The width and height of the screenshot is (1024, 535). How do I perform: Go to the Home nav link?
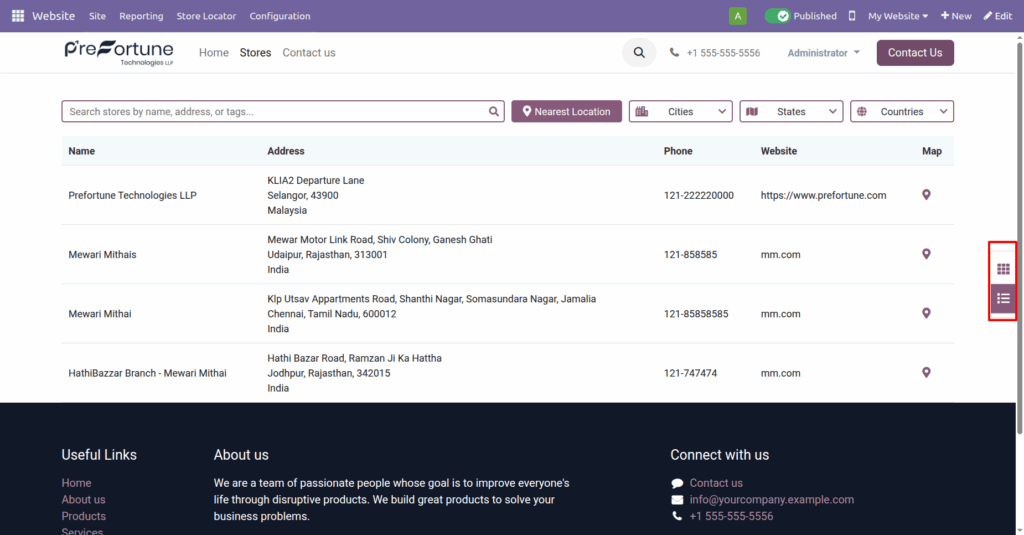[x=214, y=53]
